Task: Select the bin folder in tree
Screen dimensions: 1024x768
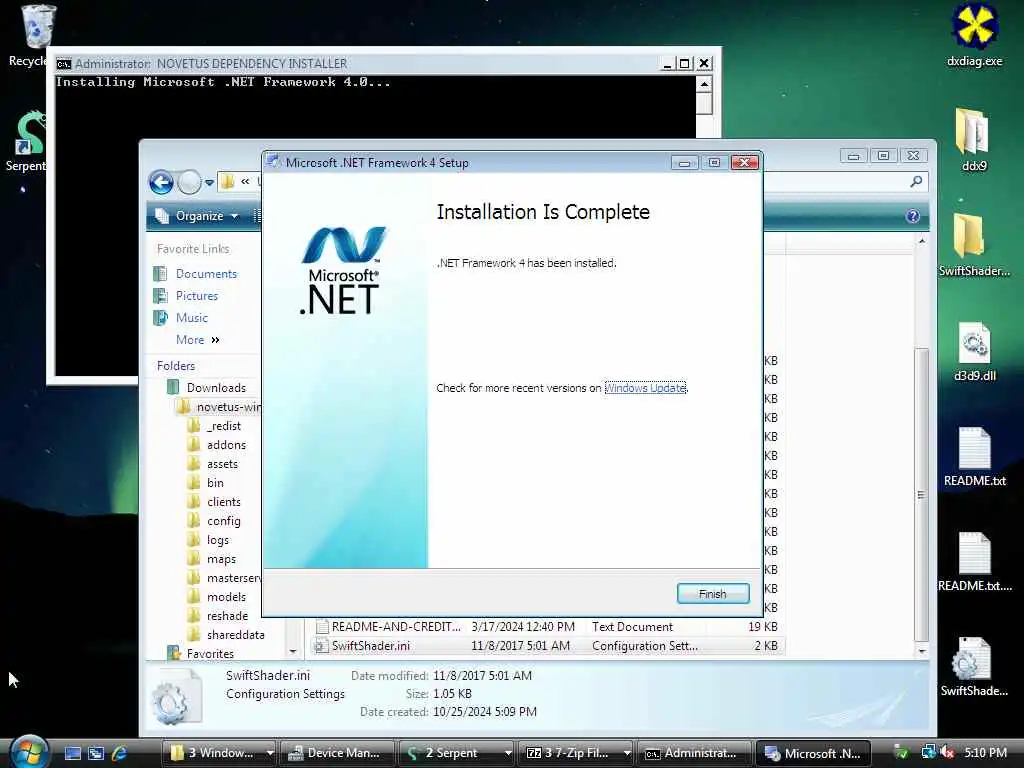Action: (206, 483)
